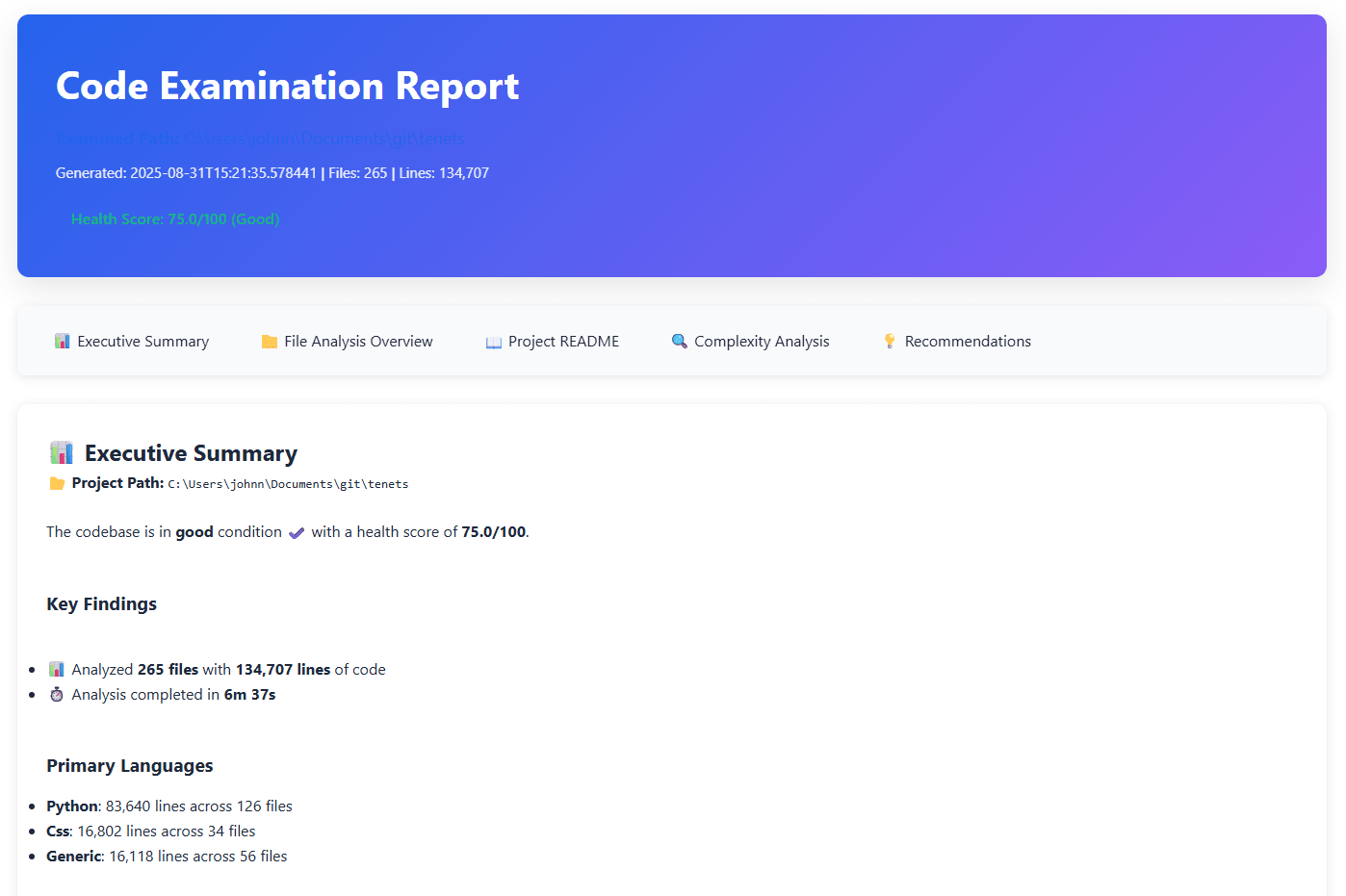Viewport: 1346px width, 896px height.
Task: Click the Health Score 75.0/100 text
Action: click(175, 218)
